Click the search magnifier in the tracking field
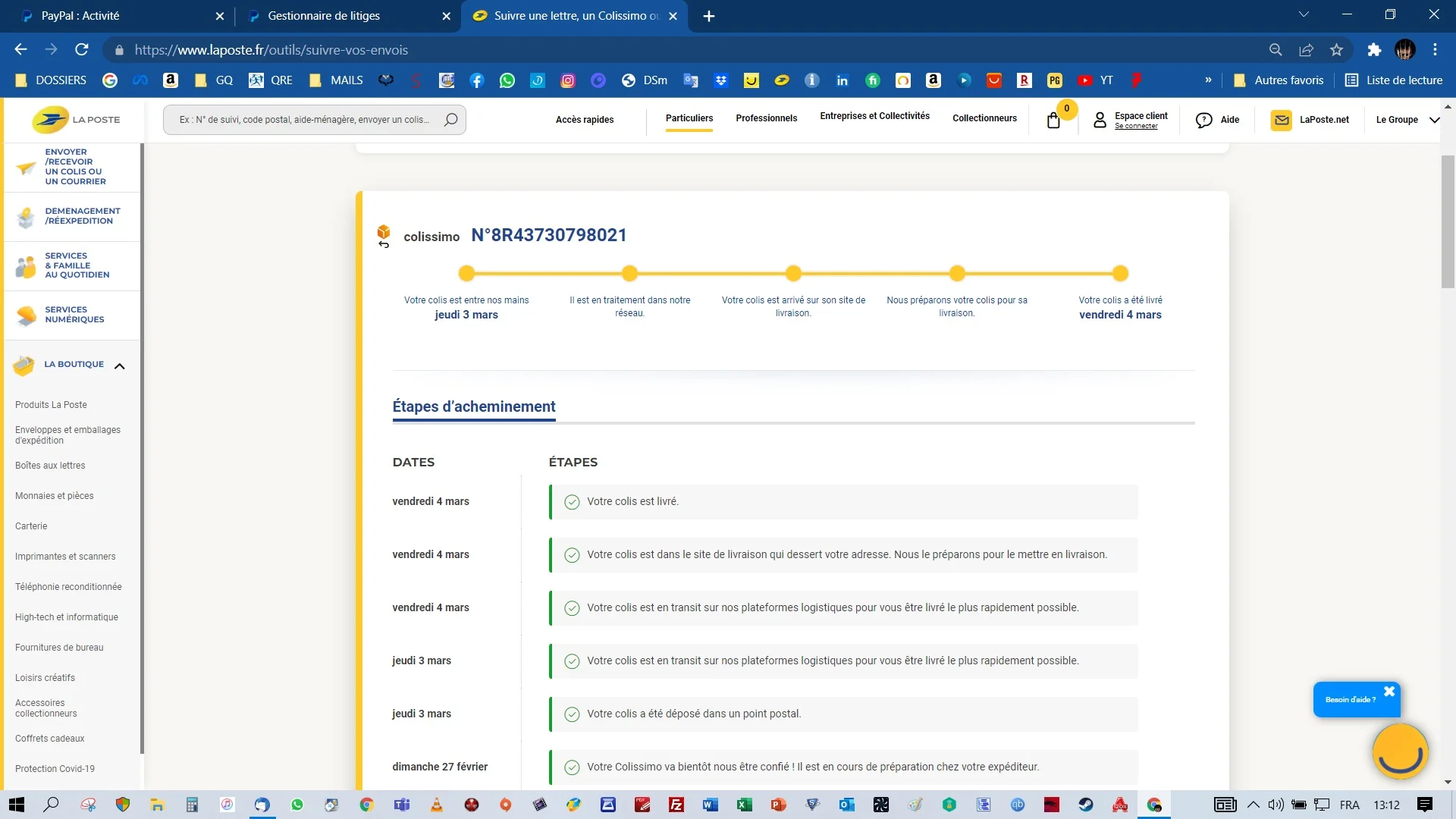The width and height of the screenshot is (1456, 819). 450,120
